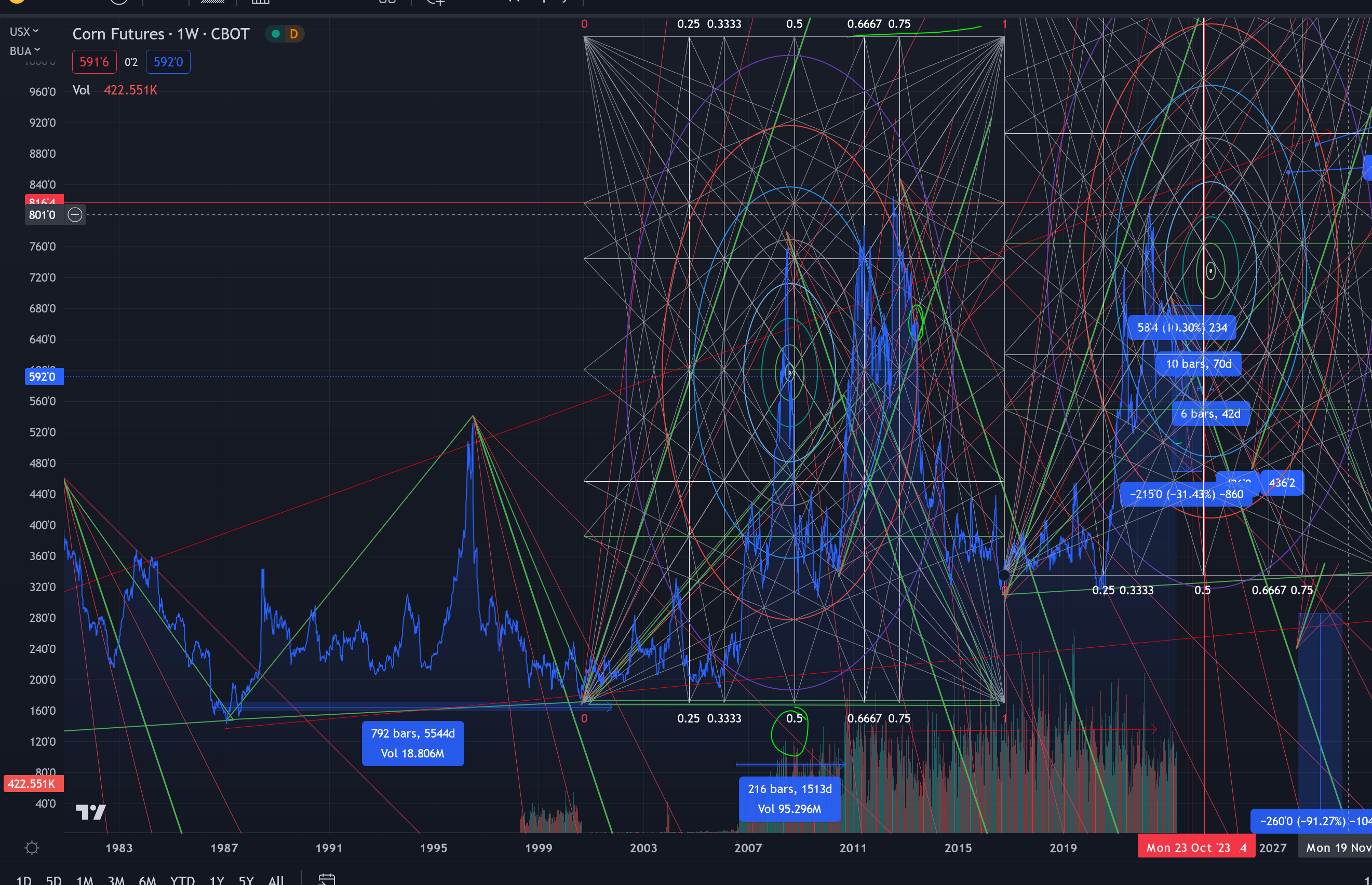Open the alert clock icon in the top toolbar
Image resolution: width=1372 pixels, height=885 pixels.
[x=119, y=2]
